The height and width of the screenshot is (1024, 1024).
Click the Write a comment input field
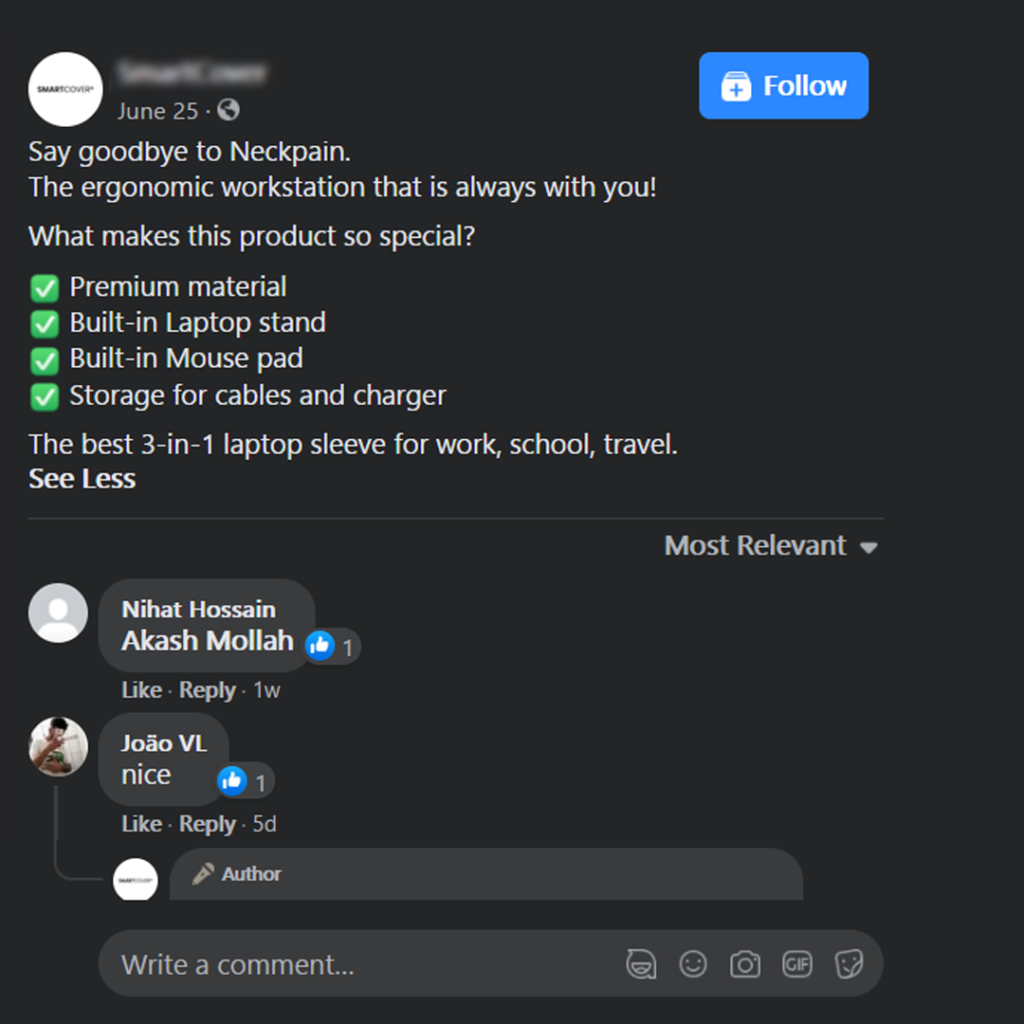coord(300,964)
